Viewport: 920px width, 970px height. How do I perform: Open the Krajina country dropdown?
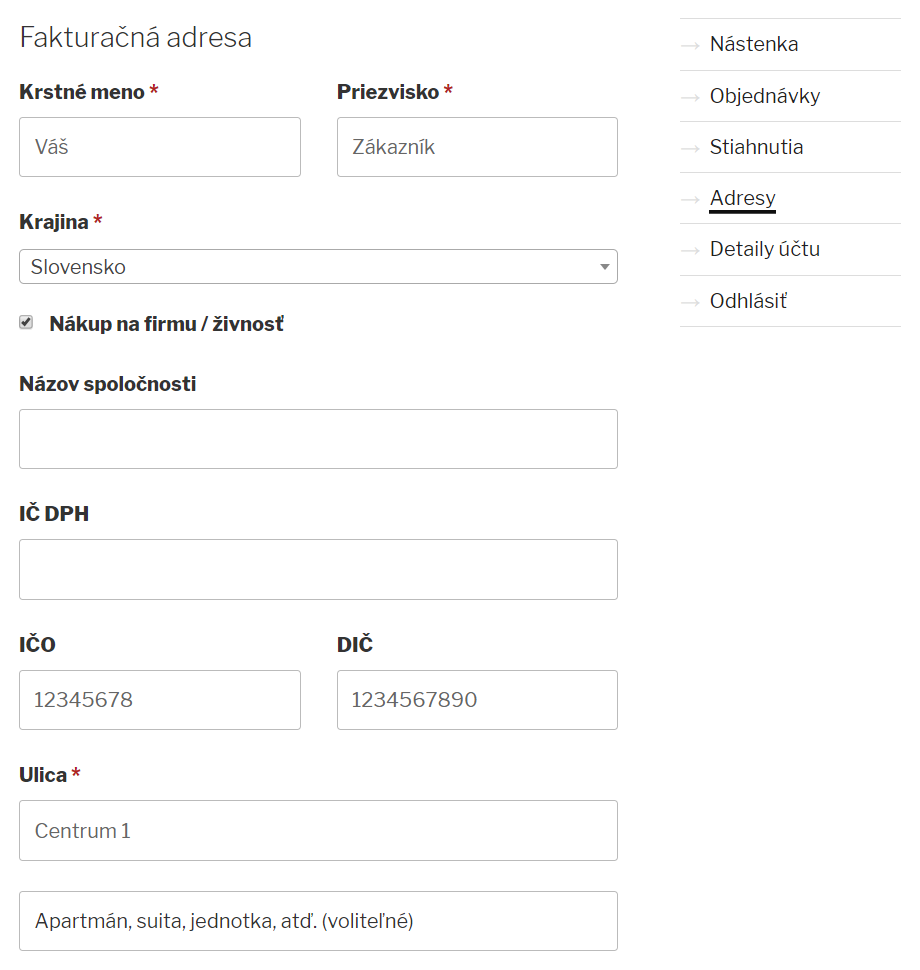[317, 267]
